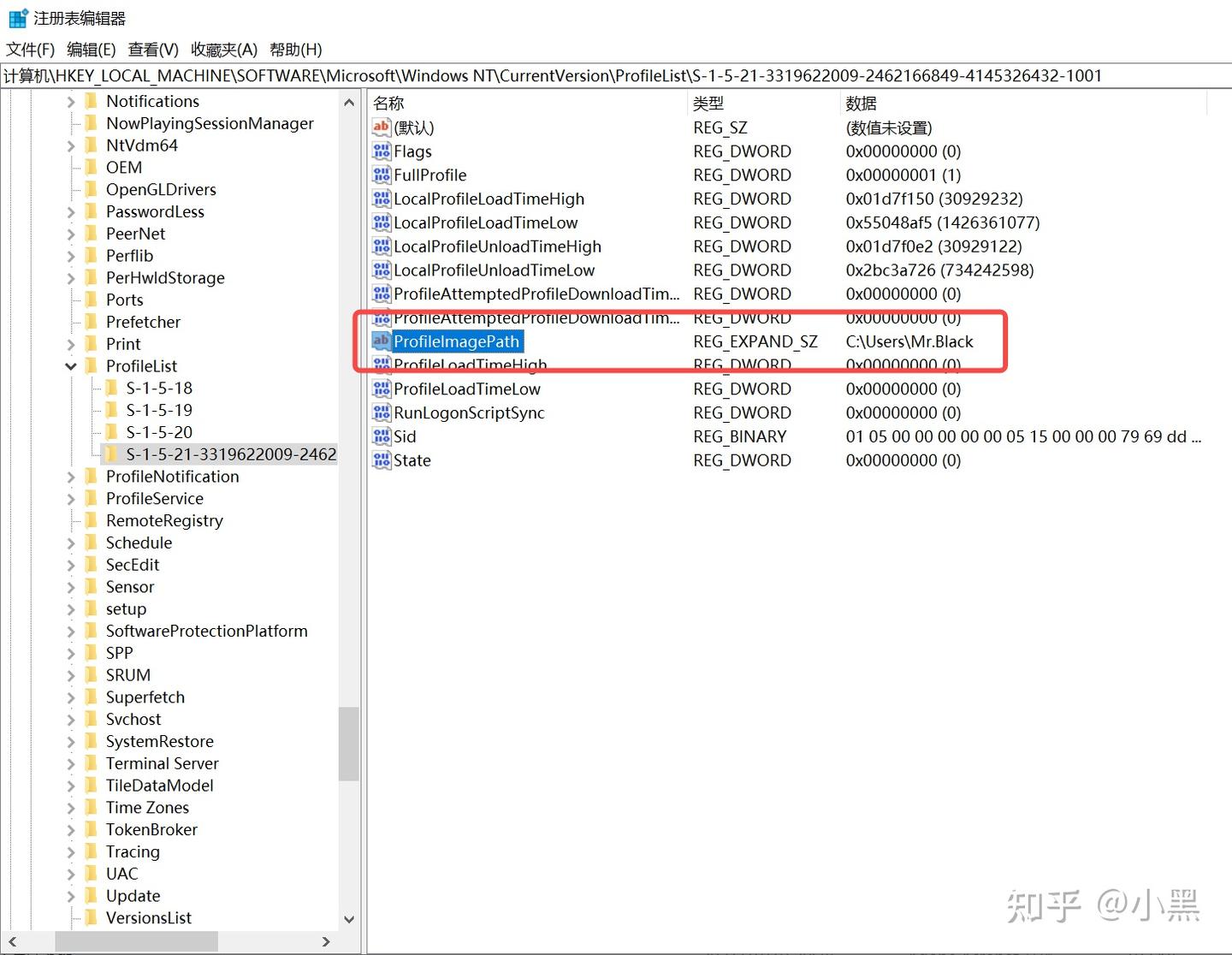Click the tree panel's down scroll arrow
This screenshot has width=1232, height=955.
[349, 919]
